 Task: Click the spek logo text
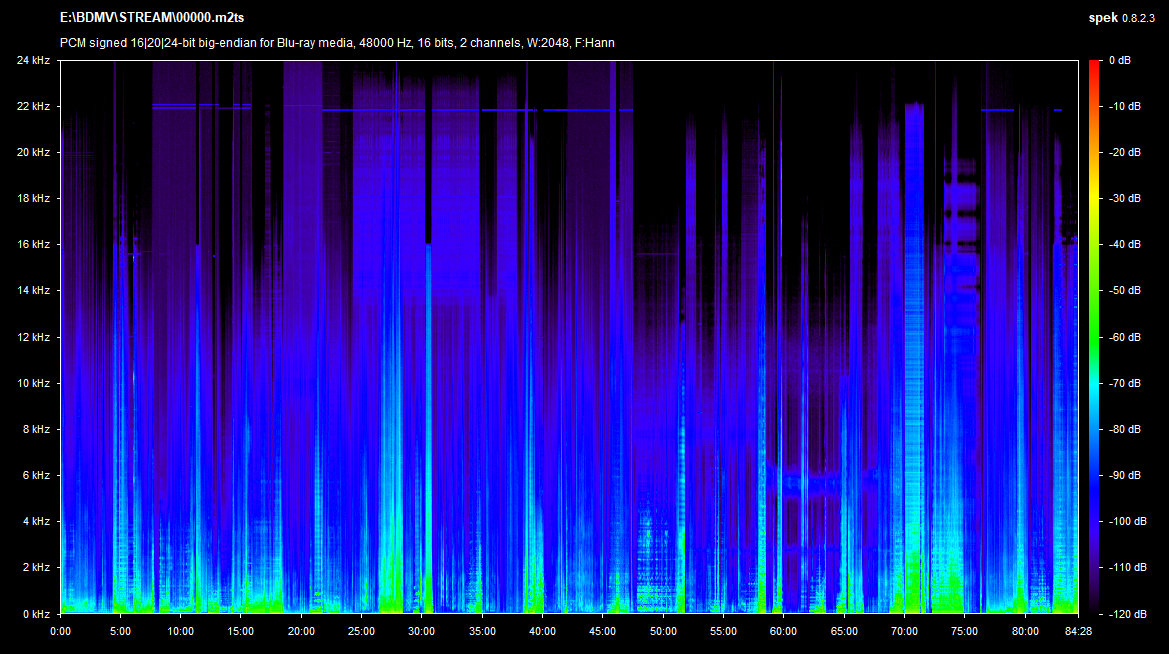(x=1104, y=18)
